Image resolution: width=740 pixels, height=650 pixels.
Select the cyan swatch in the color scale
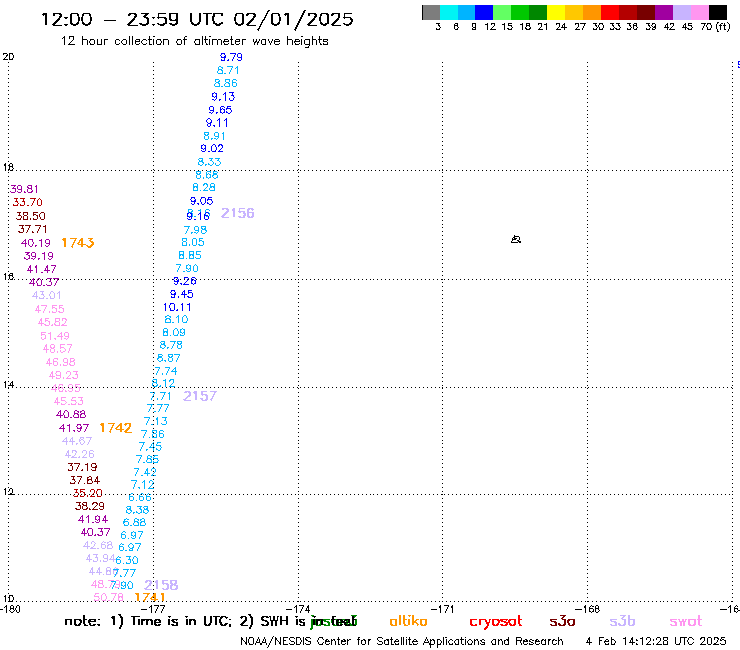pyautogui.click(x=449, y=12)
